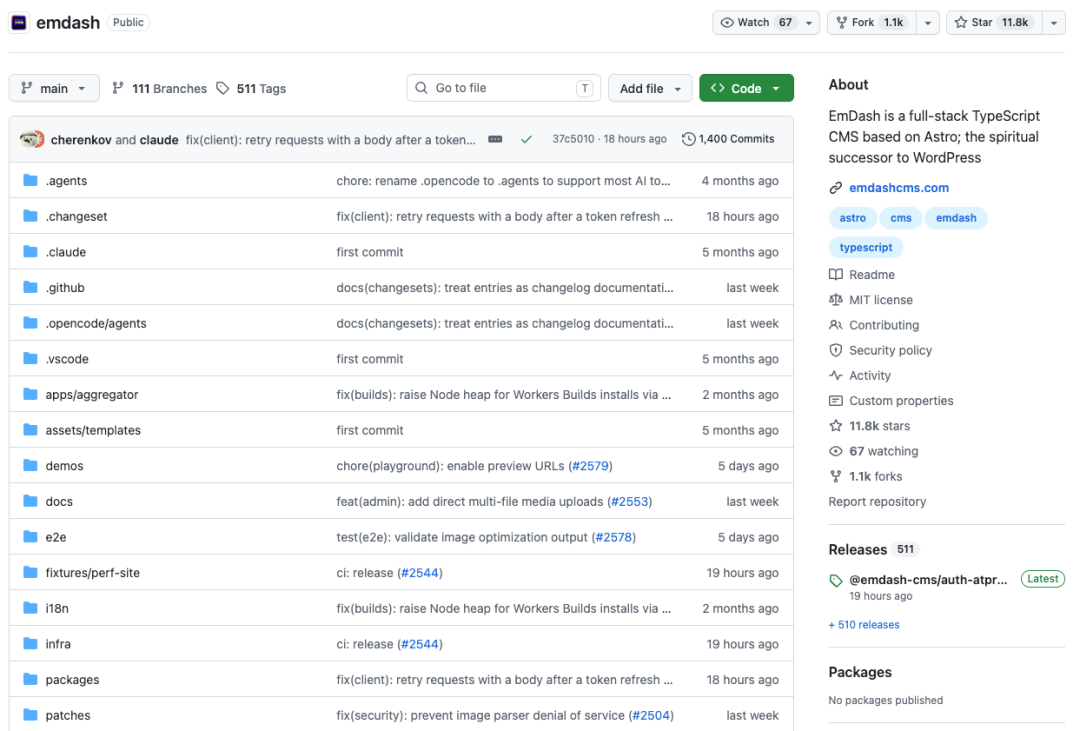Image resolution: width=1080 pixels, height=731 pixels.
Task: Open the assets/templates folder
Action: click(x=93, y=430)
